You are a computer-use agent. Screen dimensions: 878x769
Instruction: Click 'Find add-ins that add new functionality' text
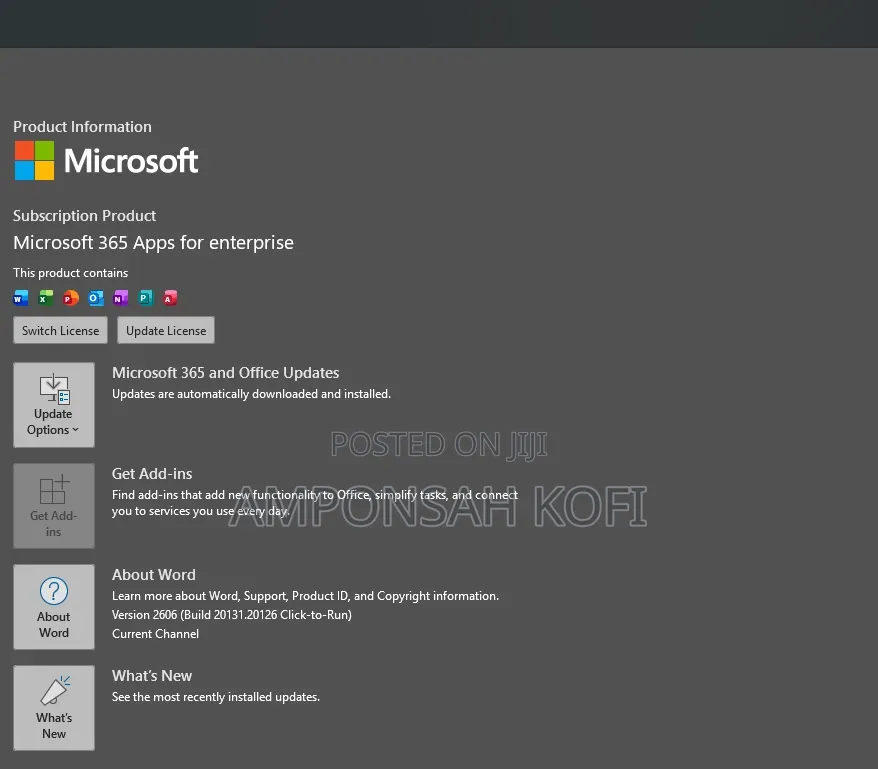point(315,503)
